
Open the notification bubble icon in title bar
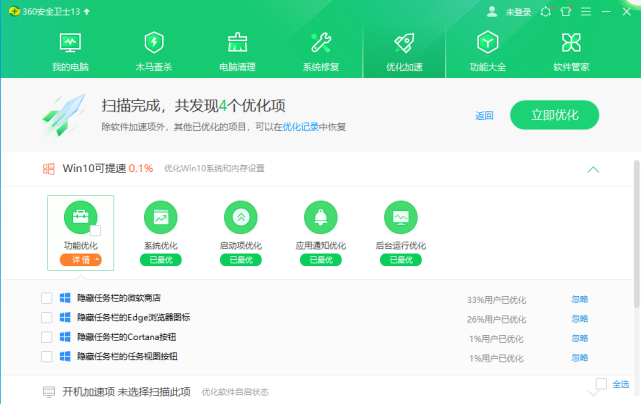point(546,12)
